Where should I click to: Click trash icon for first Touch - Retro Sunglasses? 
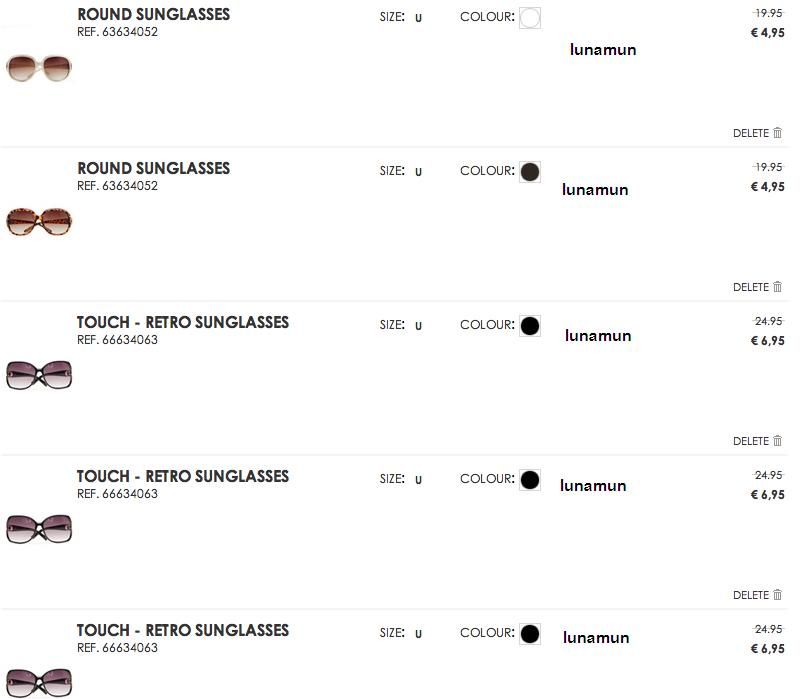pos(778,441)
